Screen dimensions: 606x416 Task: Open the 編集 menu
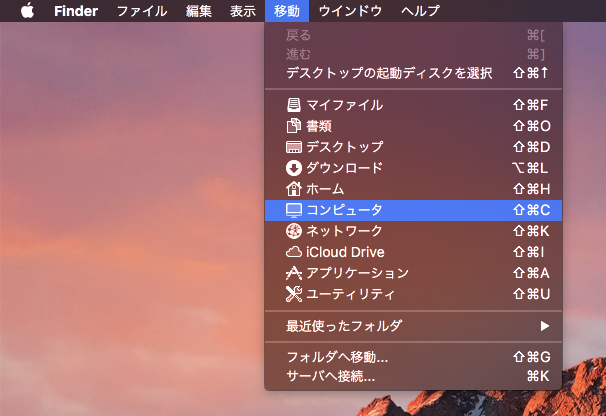pyautogui.click(x=199, y=11)
